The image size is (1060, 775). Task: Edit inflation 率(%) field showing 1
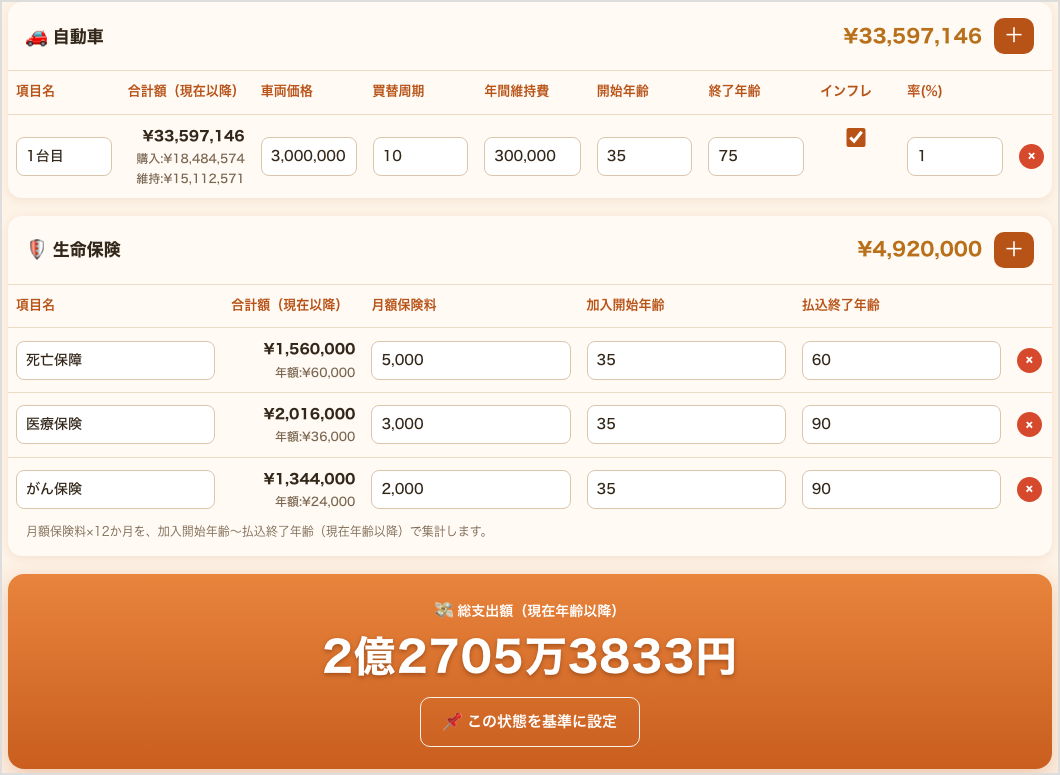955,156
